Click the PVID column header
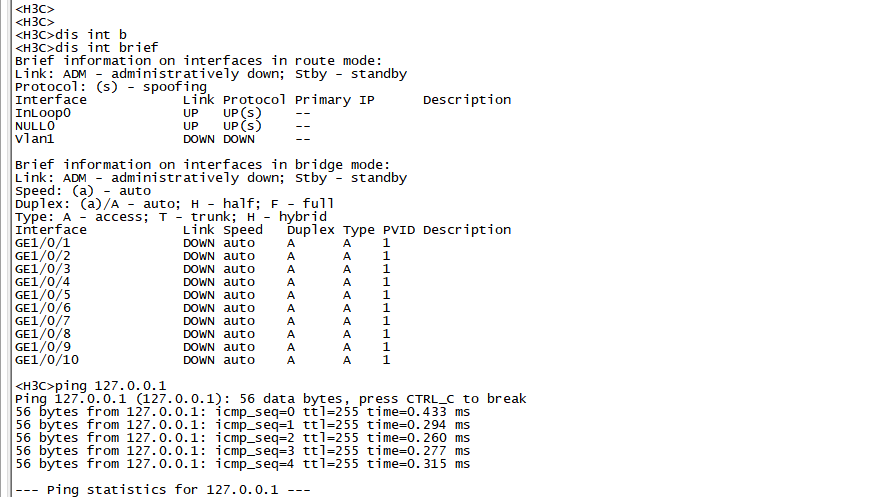Viewport: 887px width, 497px height. pos(399,230)
